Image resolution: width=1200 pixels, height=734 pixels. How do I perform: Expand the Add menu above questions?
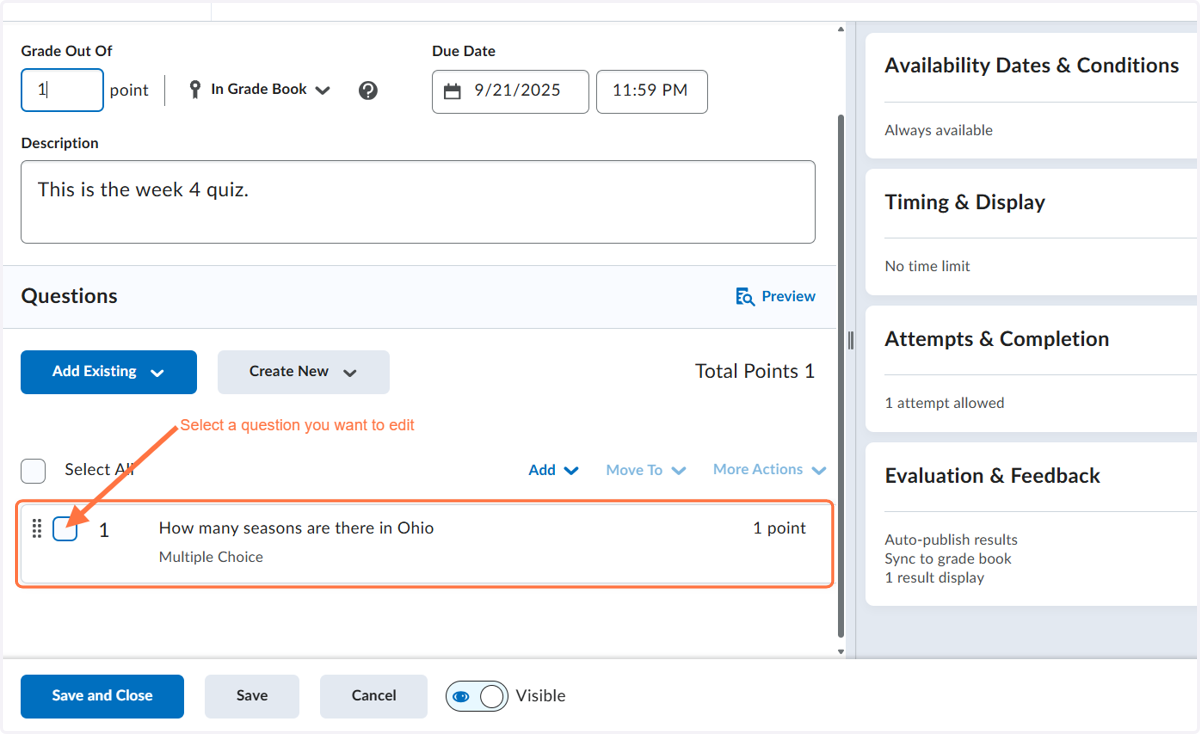click(554, 470)
